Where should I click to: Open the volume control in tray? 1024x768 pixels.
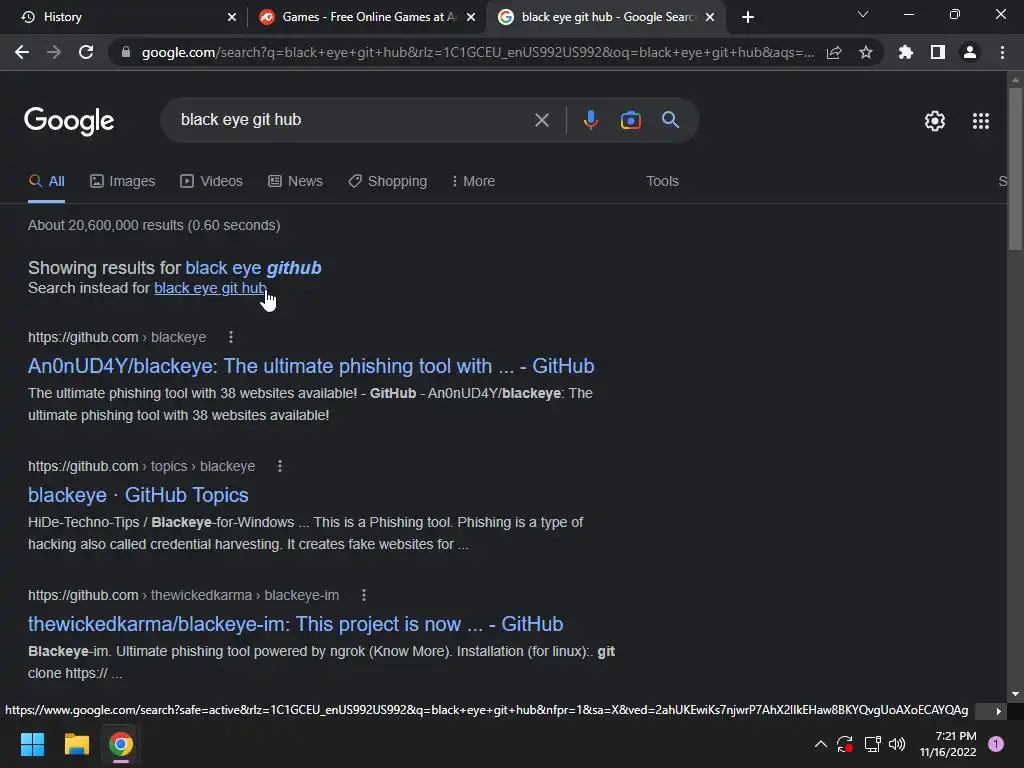click(897, 744)
